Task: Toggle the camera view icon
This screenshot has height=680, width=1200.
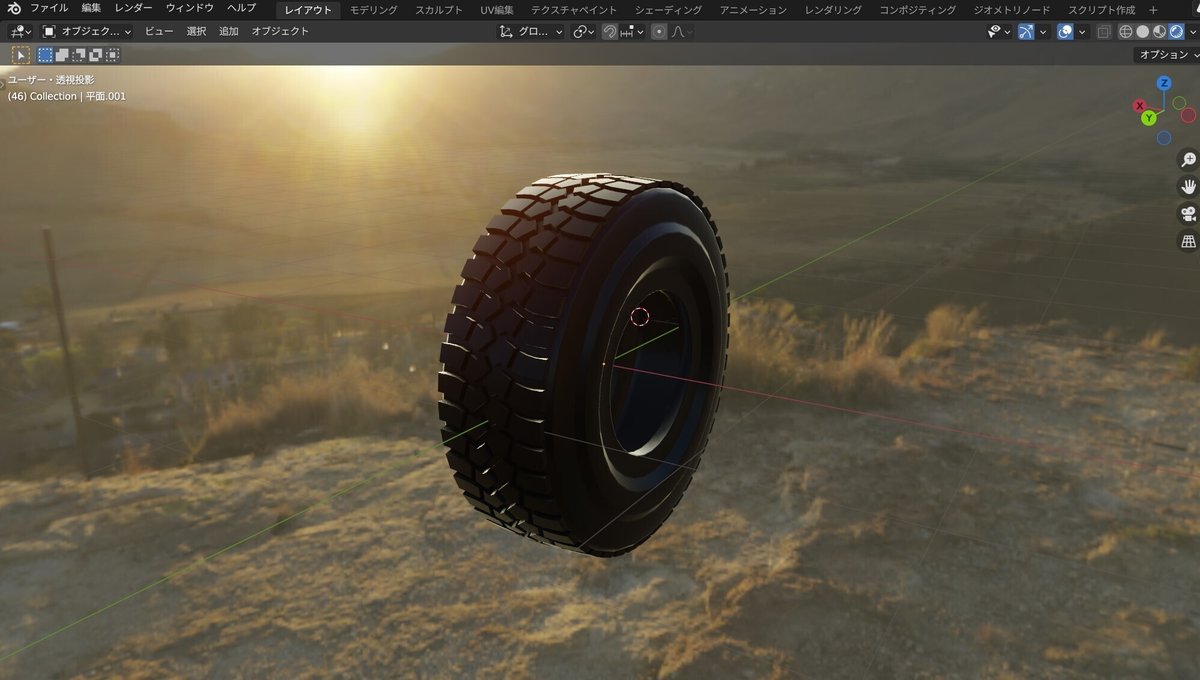Action: point(1188,213)
